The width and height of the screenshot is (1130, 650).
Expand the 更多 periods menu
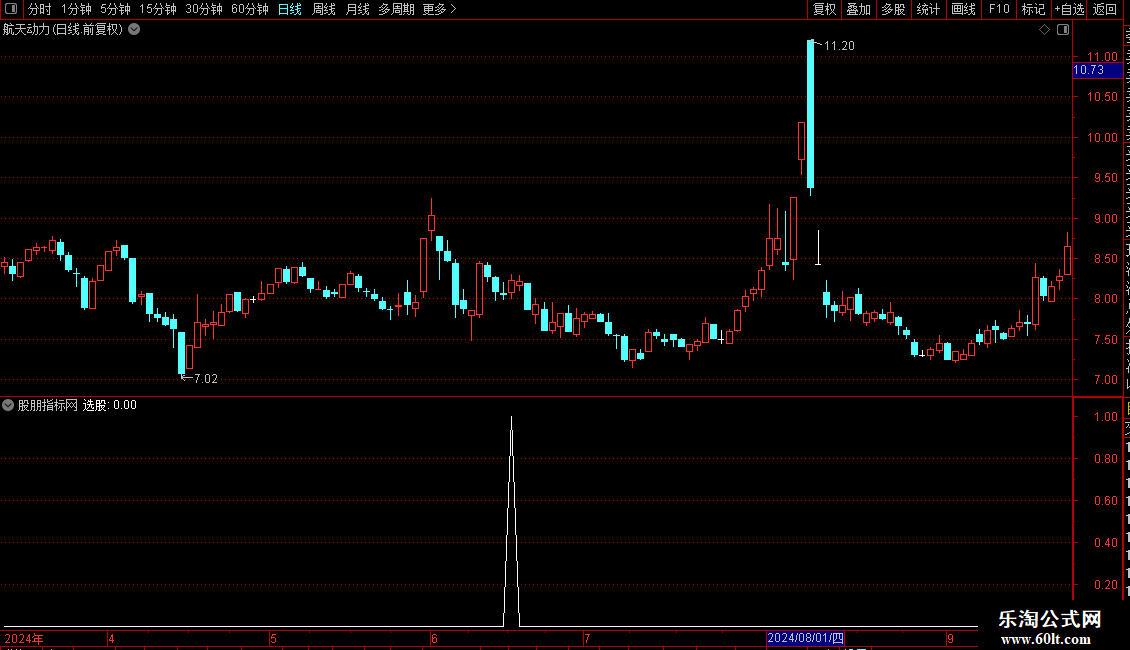439,9
